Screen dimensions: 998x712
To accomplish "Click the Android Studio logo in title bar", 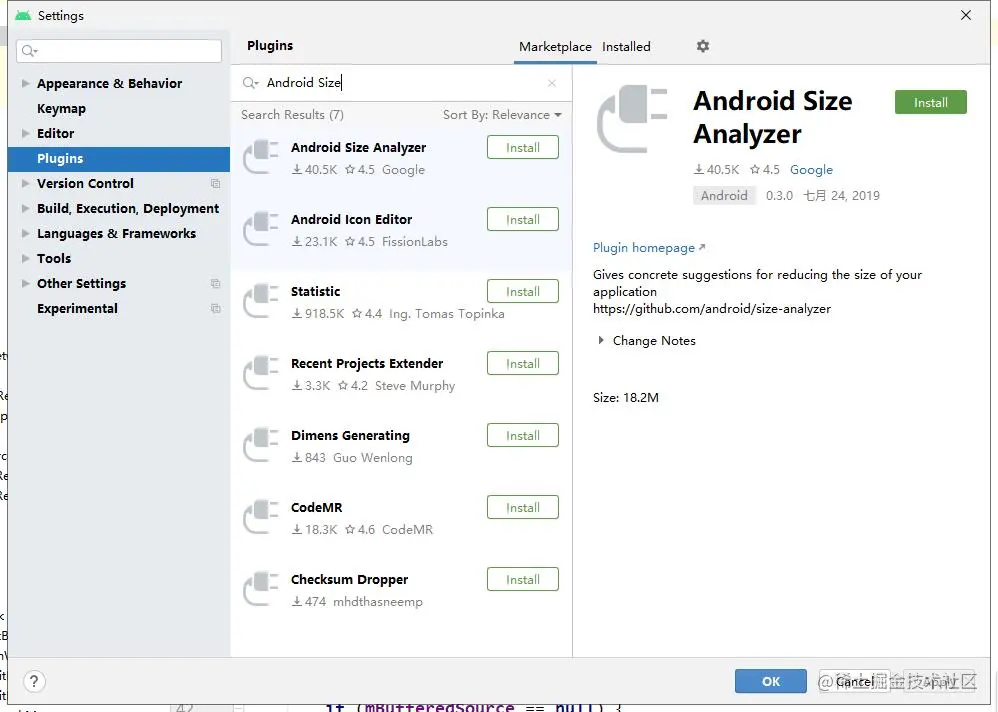I will point(23,15).
